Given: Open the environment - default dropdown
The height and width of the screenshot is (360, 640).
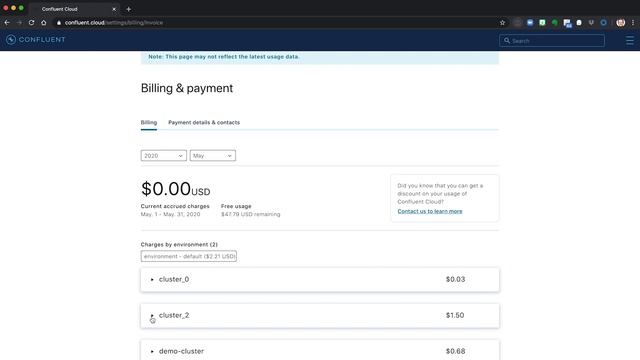Looking at the screenshot, I should point(189,256).
